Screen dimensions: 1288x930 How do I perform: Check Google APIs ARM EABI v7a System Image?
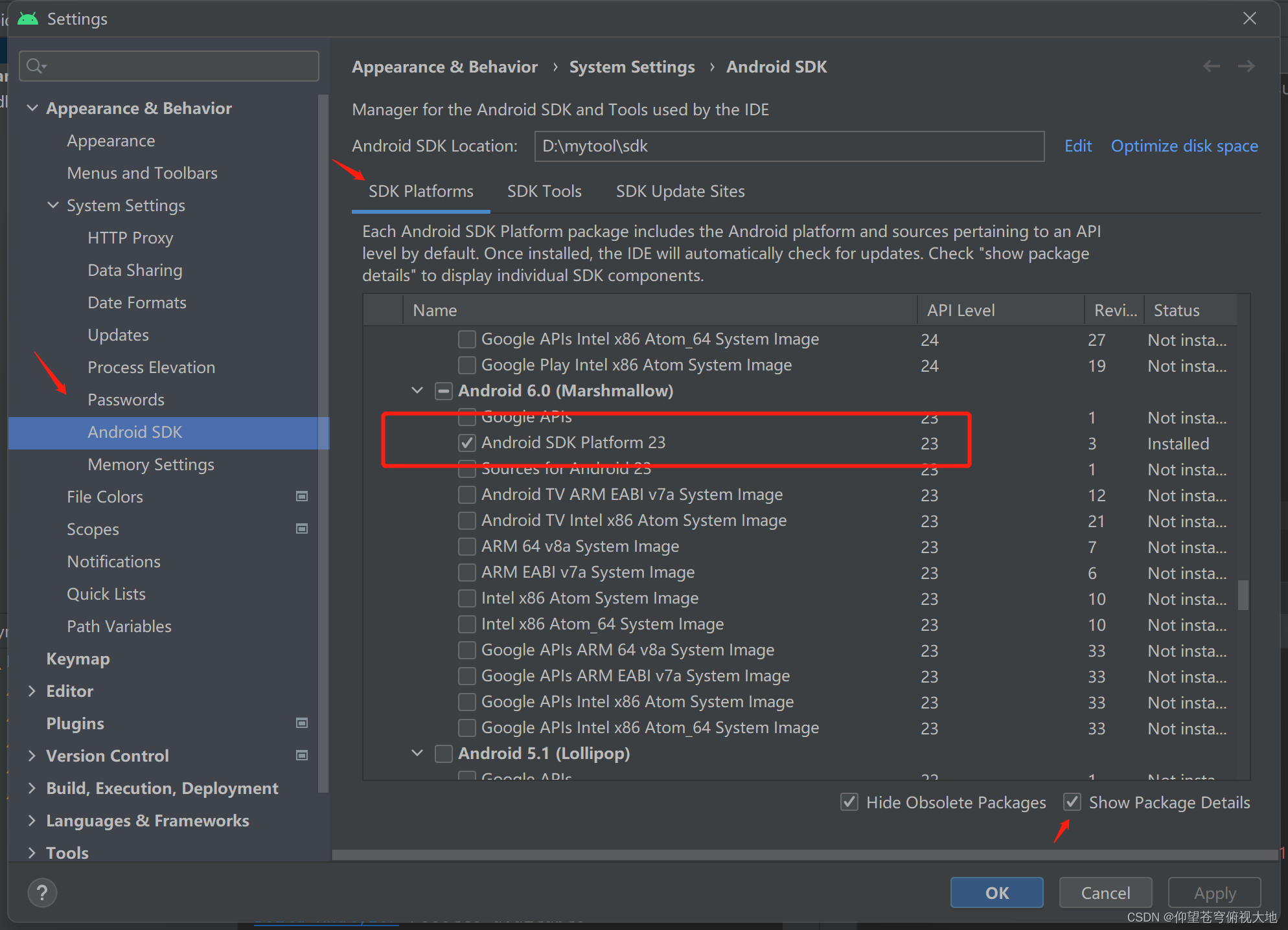click(x=466, y=676)
